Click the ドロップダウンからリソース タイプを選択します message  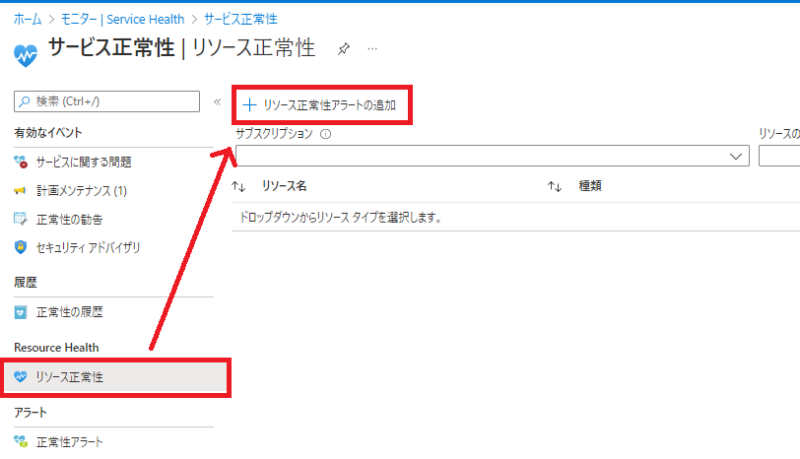click(340, 218)
